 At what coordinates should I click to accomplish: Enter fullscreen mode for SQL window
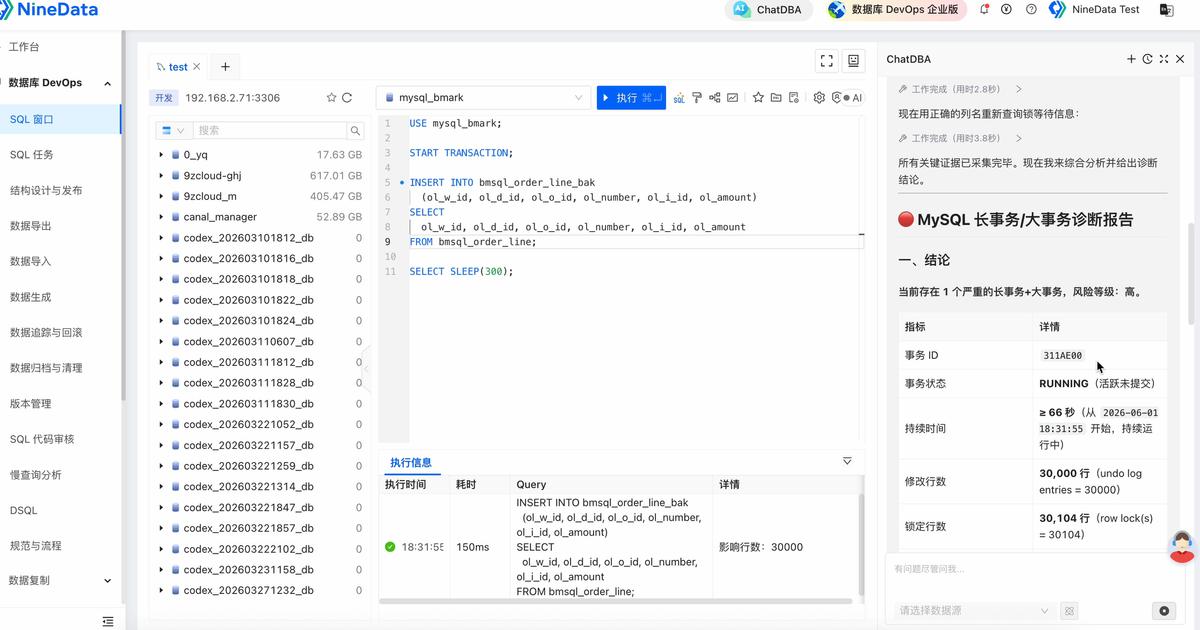pos(827,61)
